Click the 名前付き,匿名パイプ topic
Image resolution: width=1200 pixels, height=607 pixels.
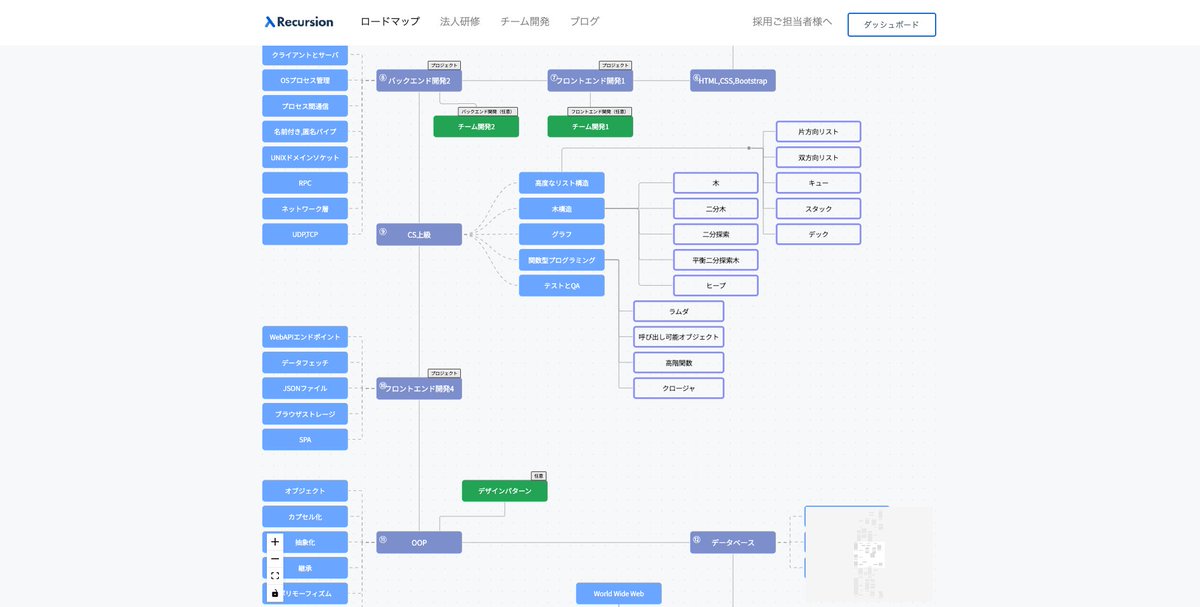click(305, 132)
